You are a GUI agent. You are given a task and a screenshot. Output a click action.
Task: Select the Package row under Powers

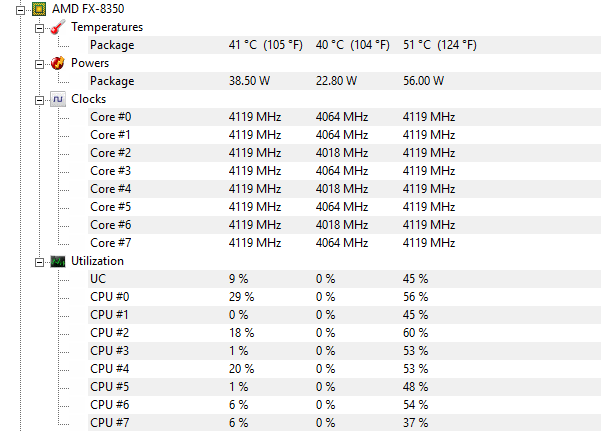coord(344,81)
